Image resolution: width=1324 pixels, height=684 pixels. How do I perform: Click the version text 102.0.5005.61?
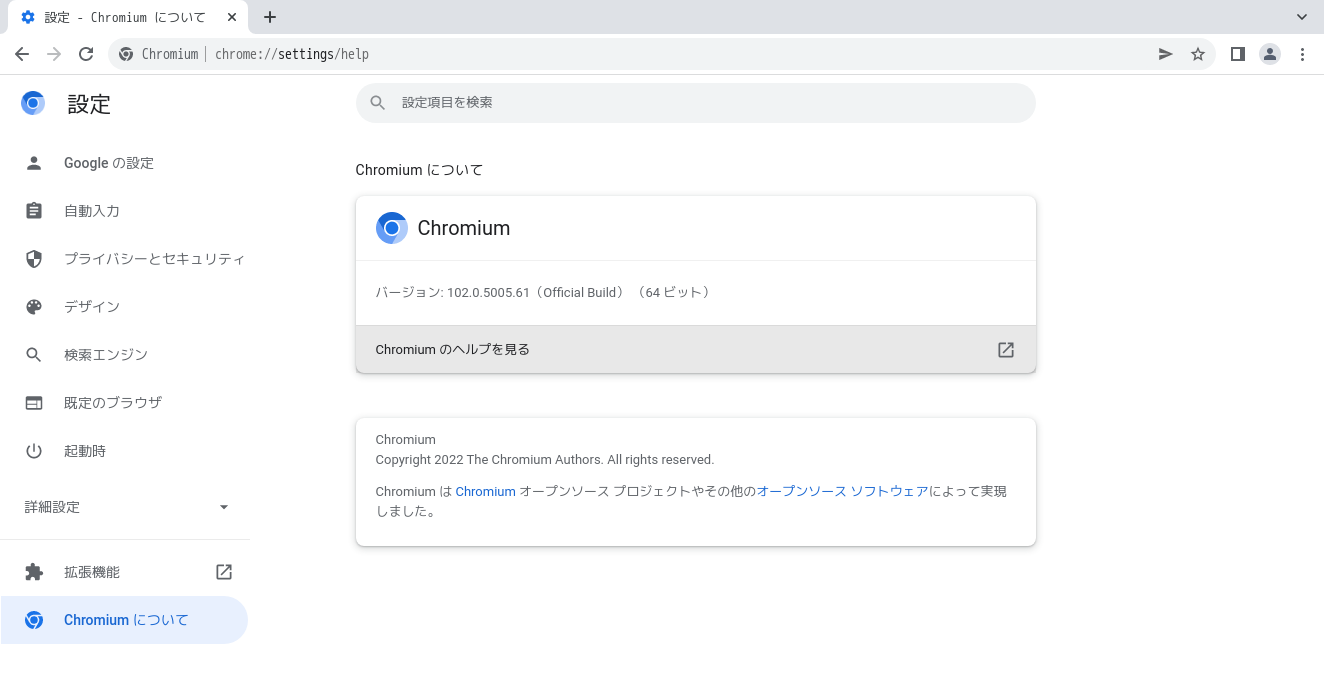(488, 292)
